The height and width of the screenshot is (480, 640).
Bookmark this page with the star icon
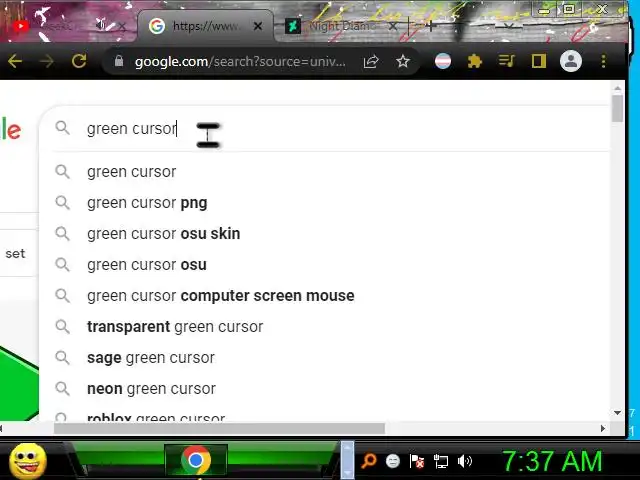[403, 62]
